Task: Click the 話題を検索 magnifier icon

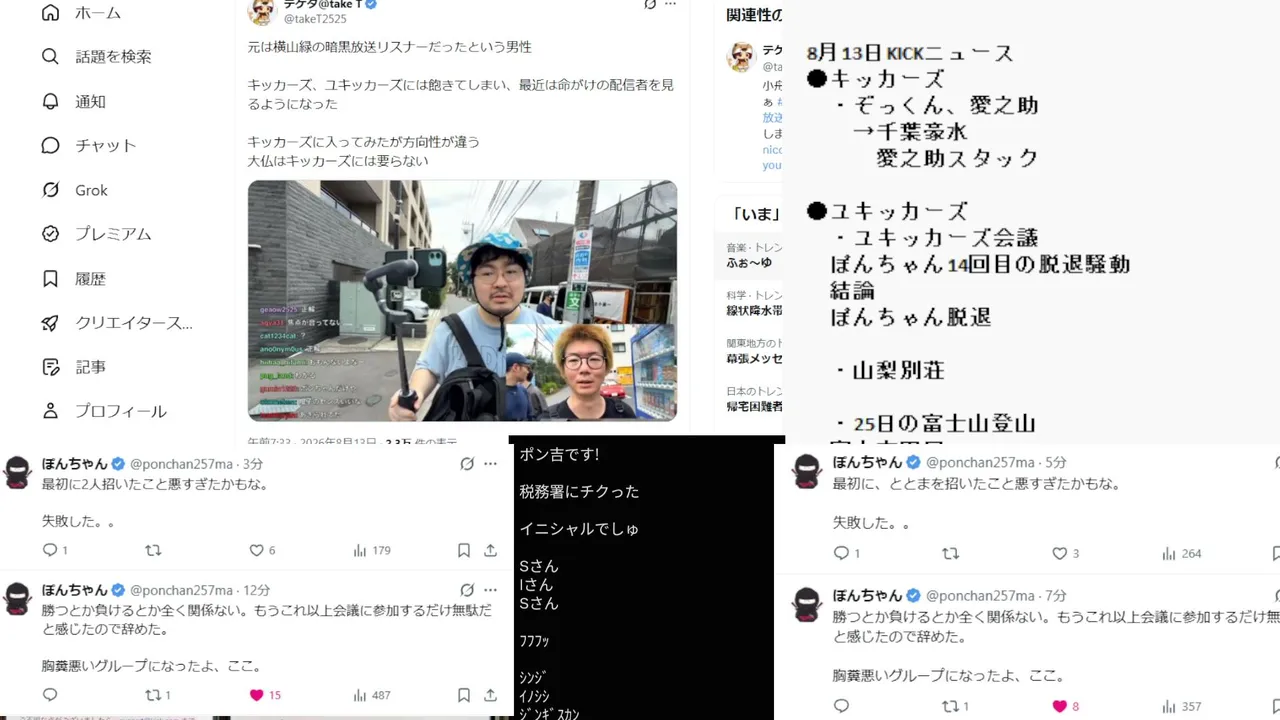Action: point(50,57)
